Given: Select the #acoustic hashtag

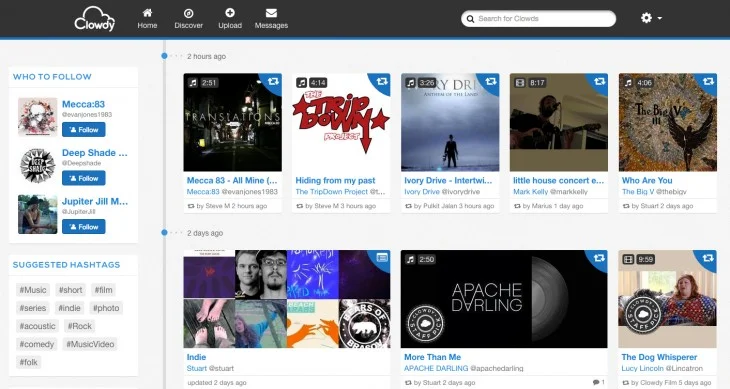Looking at the screenshot, I should click(37, 326).
